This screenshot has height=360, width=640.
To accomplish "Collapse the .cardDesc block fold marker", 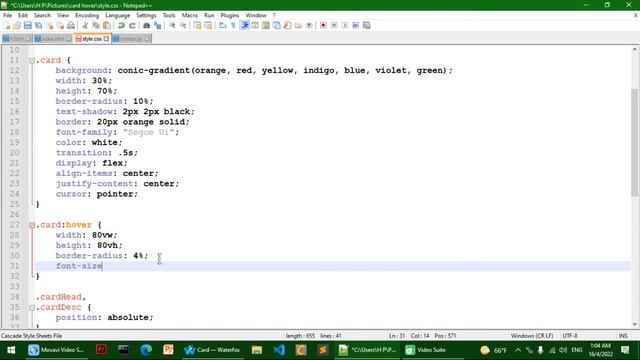I will (x=32, y=307).
